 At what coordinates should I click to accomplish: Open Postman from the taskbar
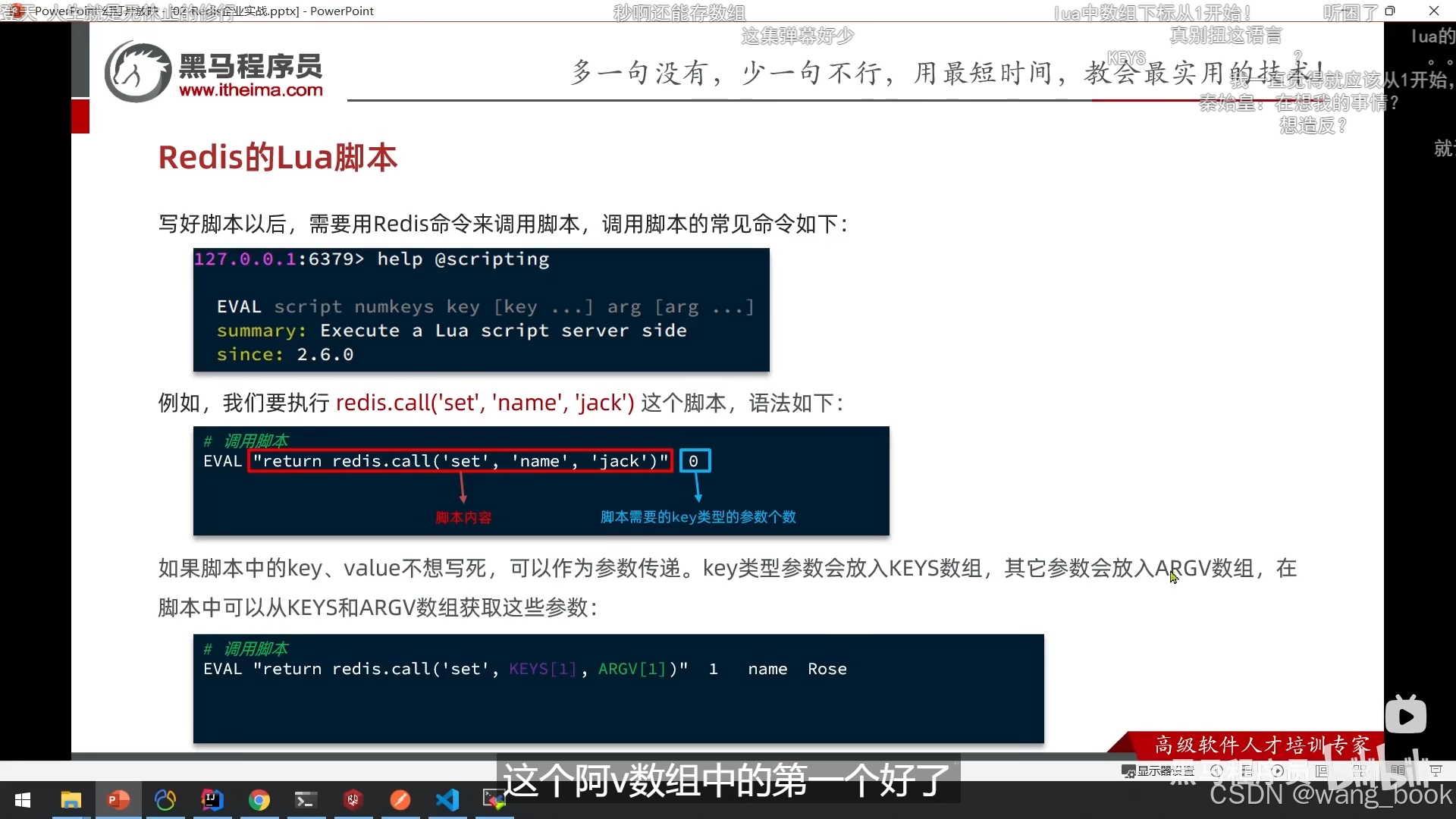[x=400, y=800]
